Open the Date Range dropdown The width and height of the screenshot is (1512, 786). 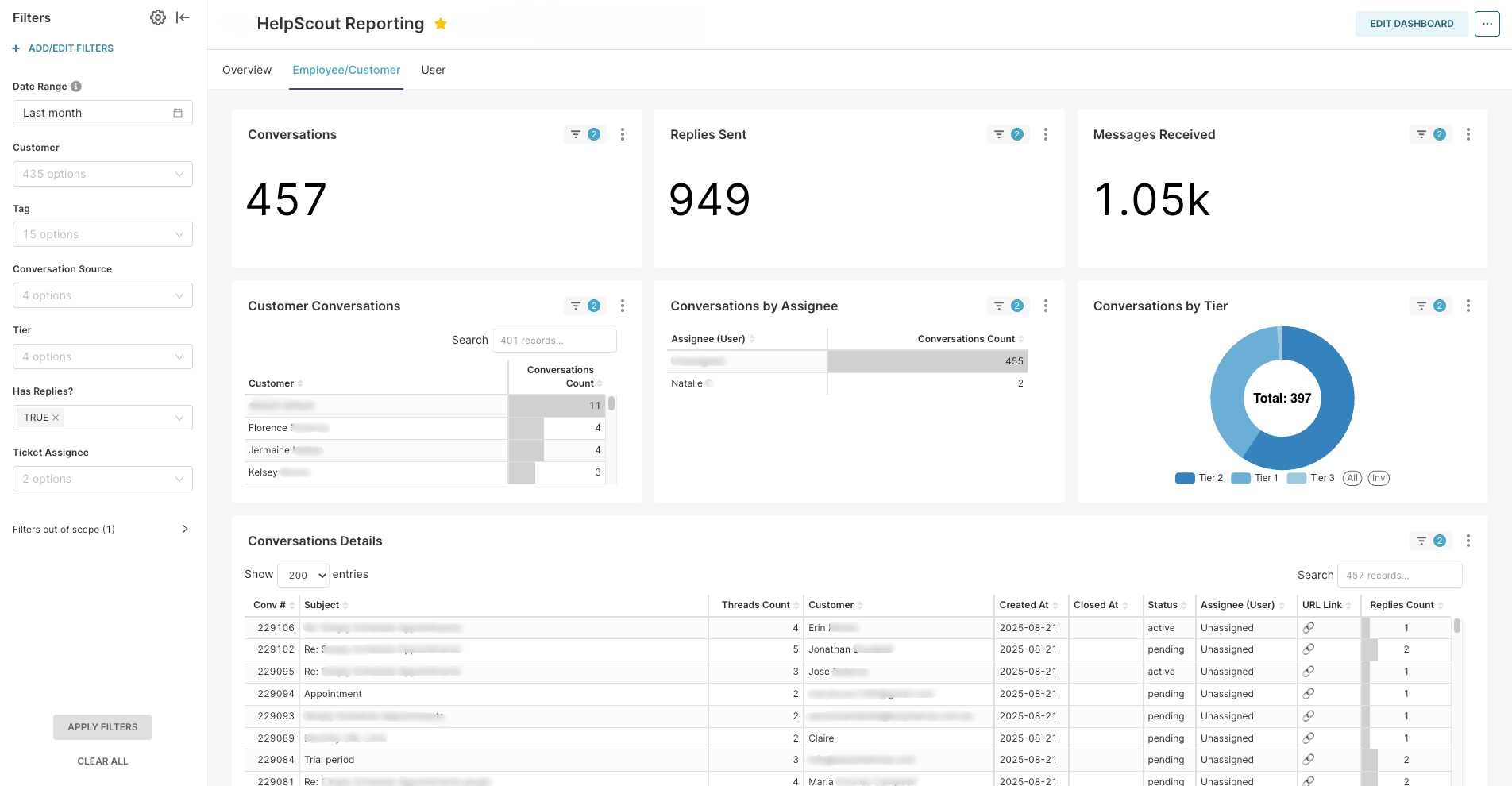[x=102, y=113]
